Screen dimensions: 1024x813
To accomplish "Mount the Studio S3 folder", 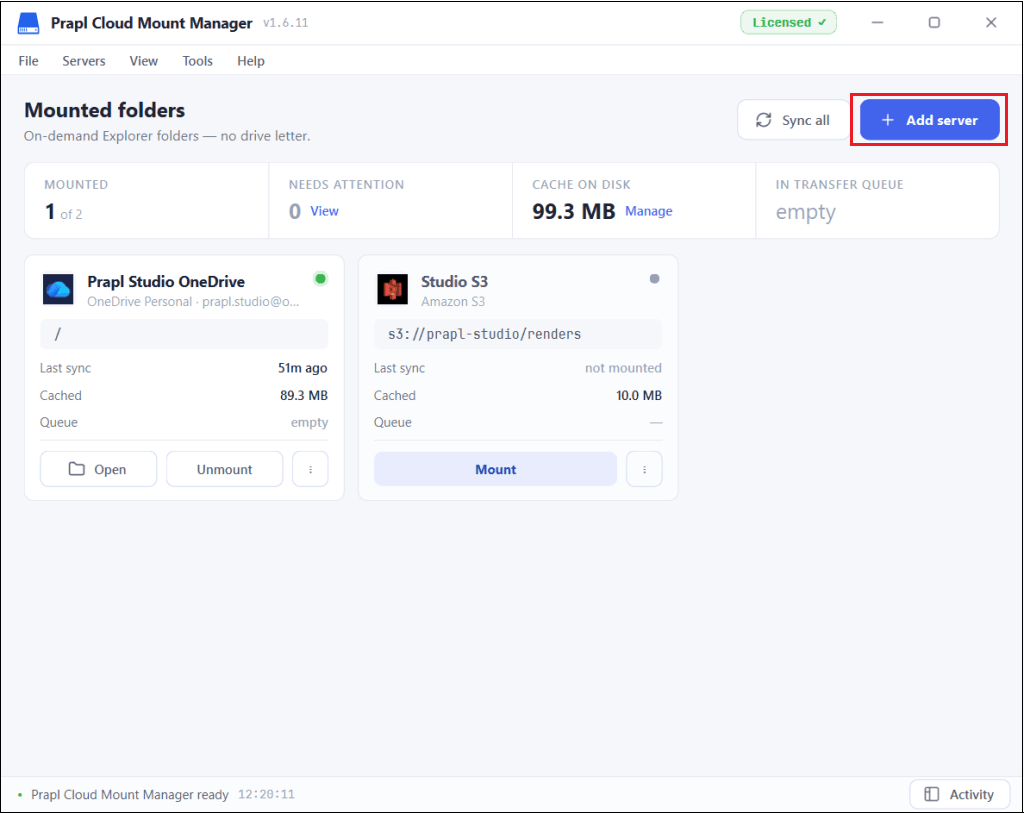I will [496, 470].
